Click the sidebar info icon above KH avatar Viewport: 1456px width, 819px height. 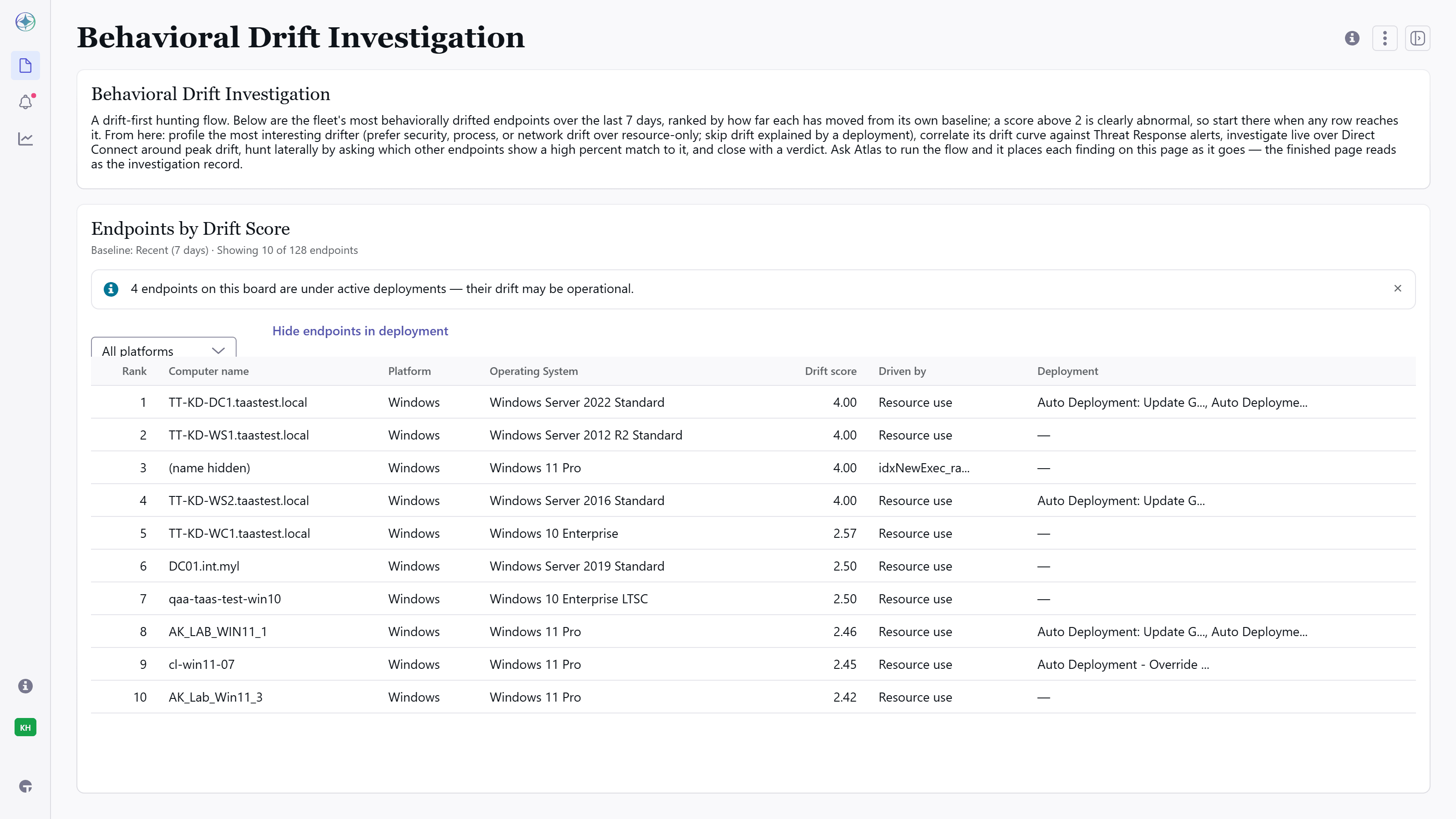[25, 686]
